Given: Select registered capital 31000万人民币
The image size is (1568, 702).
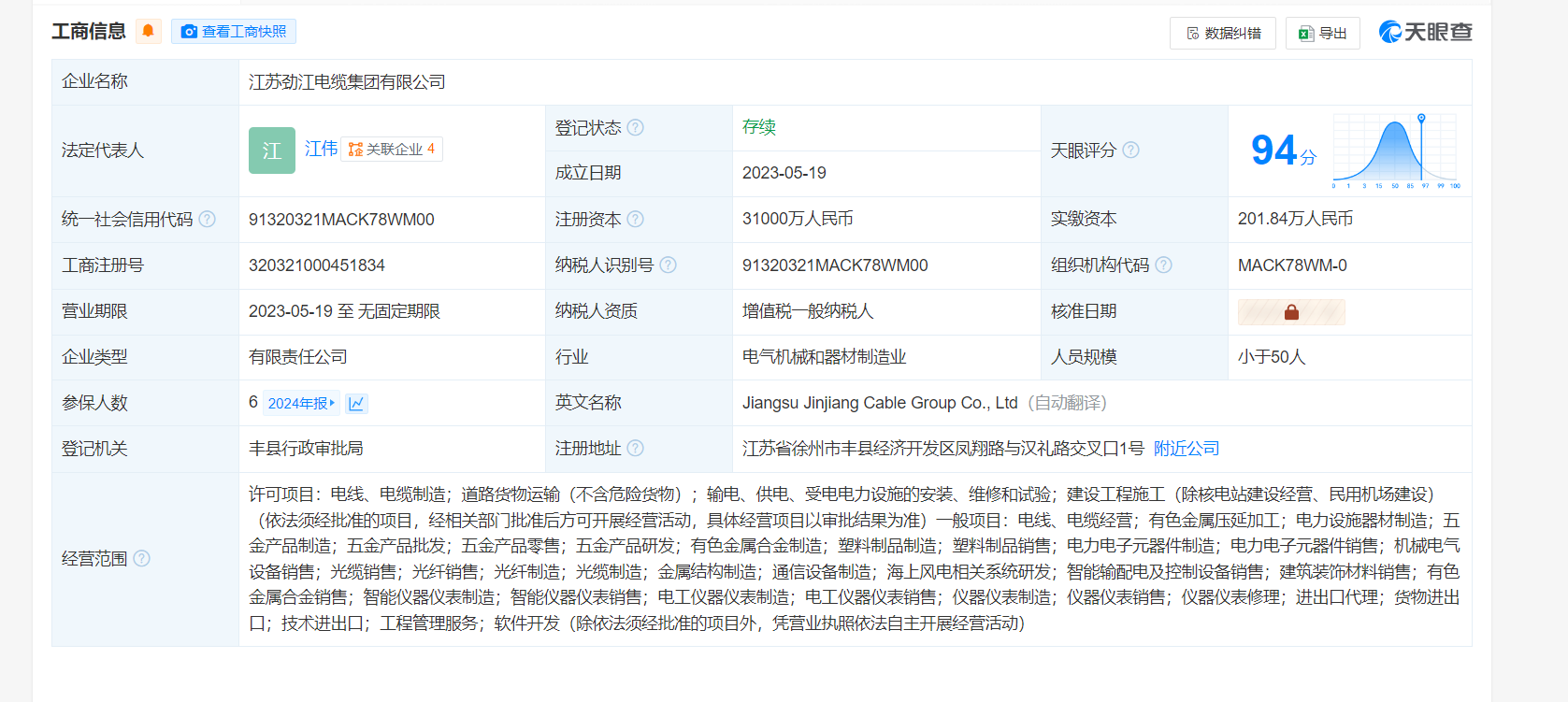Looking at the screenshot, I should point(798,219).
